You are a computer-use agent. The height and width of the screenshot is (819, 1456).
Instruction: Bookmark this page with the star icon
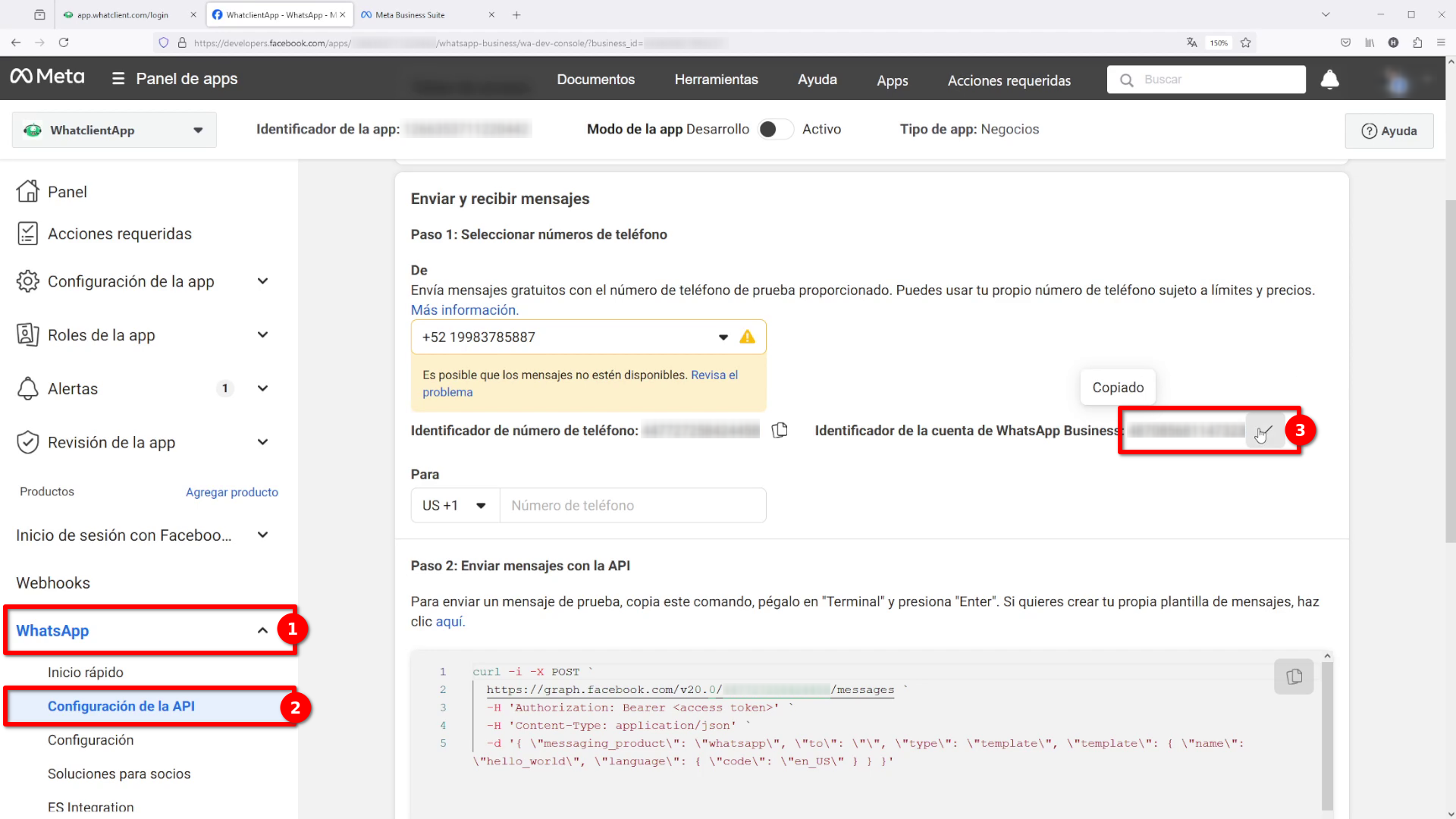pyautogui.click(x=1245, y=42)
